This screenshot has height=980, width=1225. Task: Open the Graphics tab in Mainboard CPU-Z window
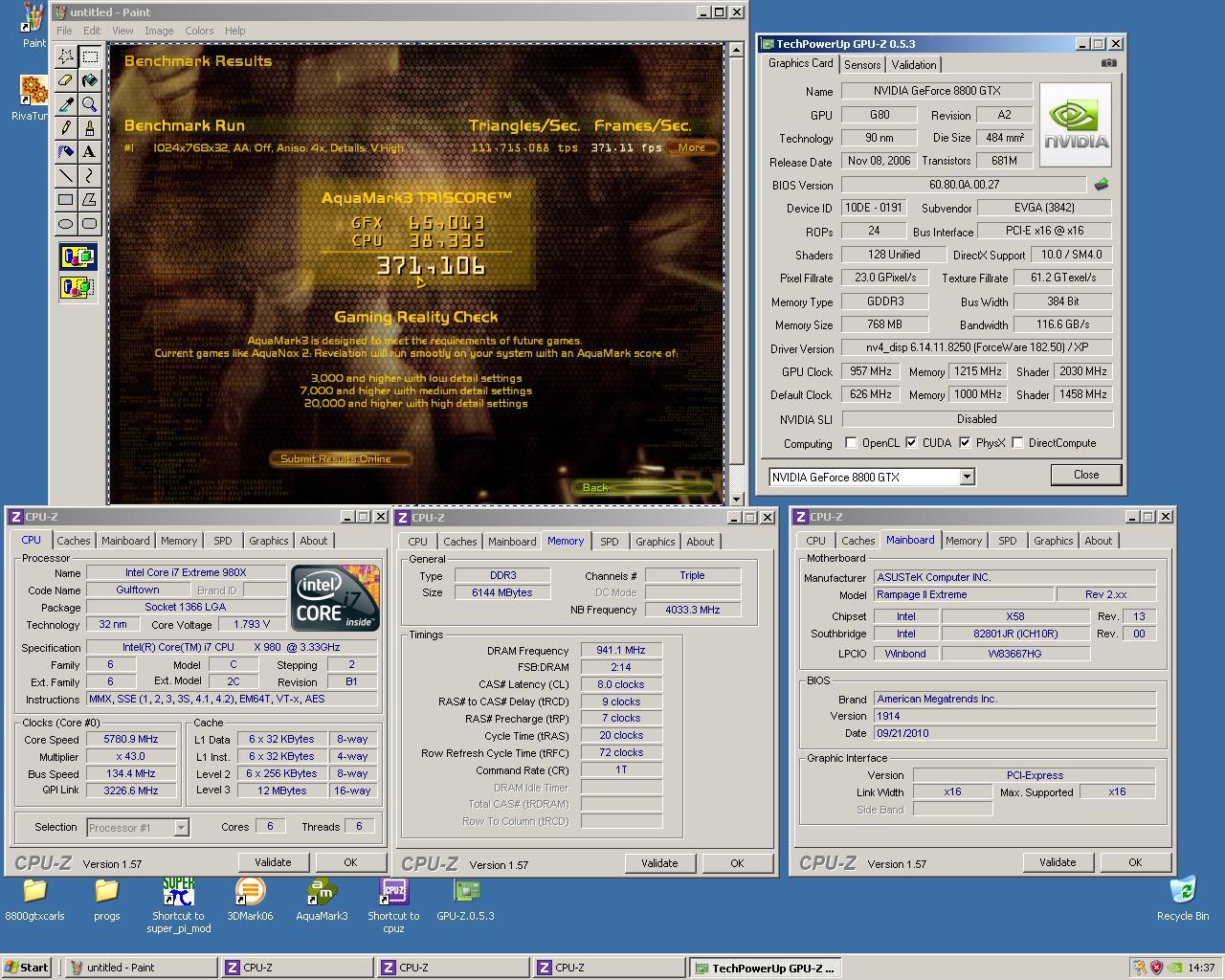tap(1054, 541)
